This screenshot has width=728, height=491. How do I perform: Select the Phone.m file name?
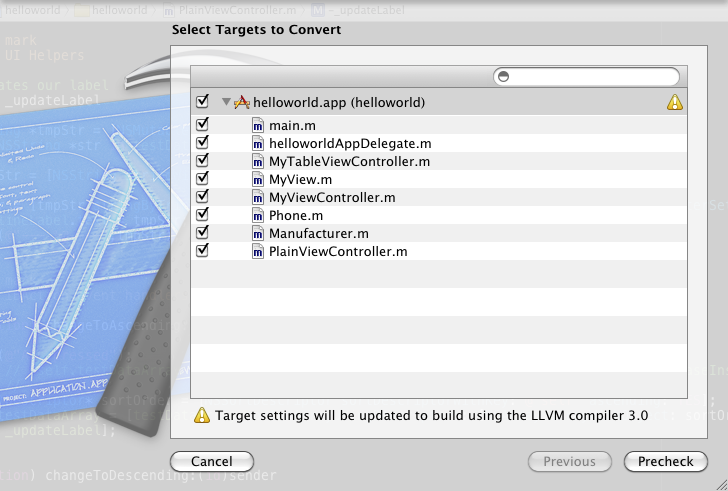point(296,216)
